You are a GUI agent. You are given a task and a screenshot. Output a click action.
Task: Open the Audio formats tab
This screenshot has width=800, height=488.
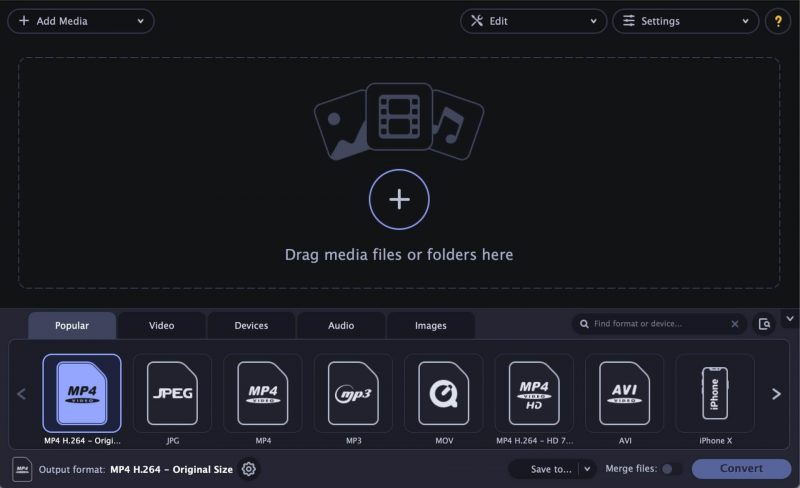(x=341, y=325)
